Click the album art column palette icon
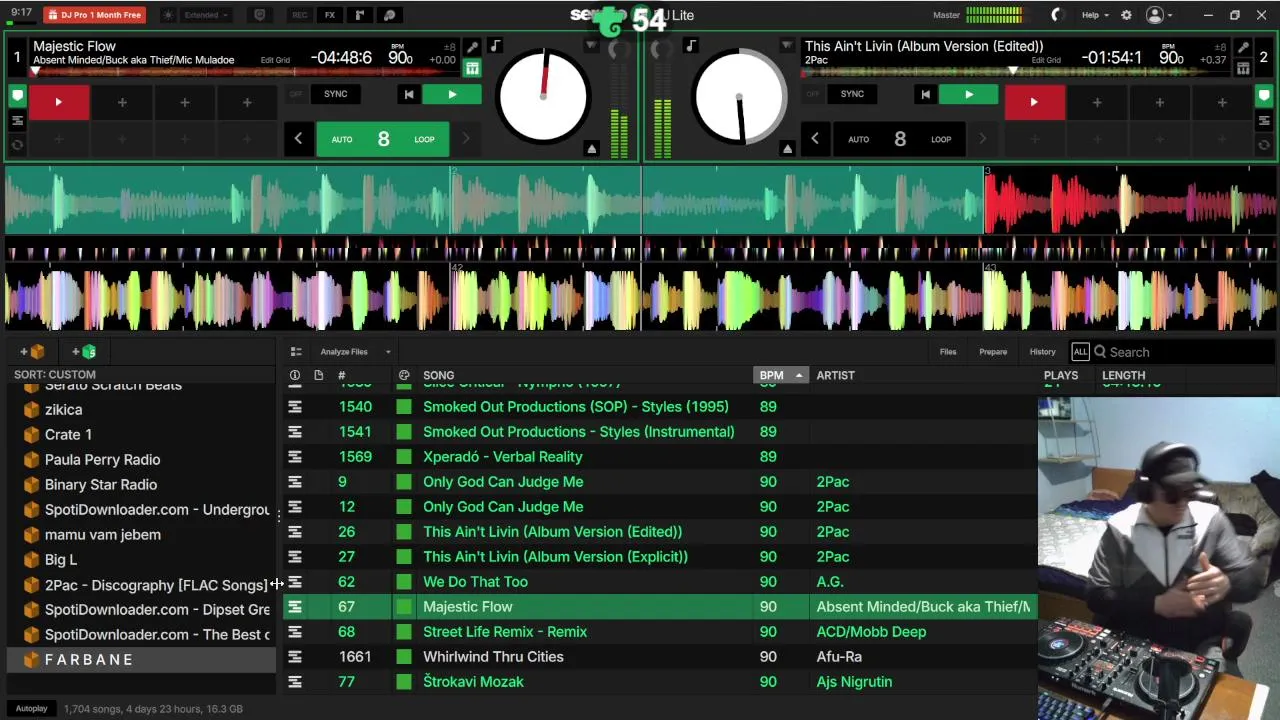This screenshot has width=1280, height=720. click(x=404, y=375)
